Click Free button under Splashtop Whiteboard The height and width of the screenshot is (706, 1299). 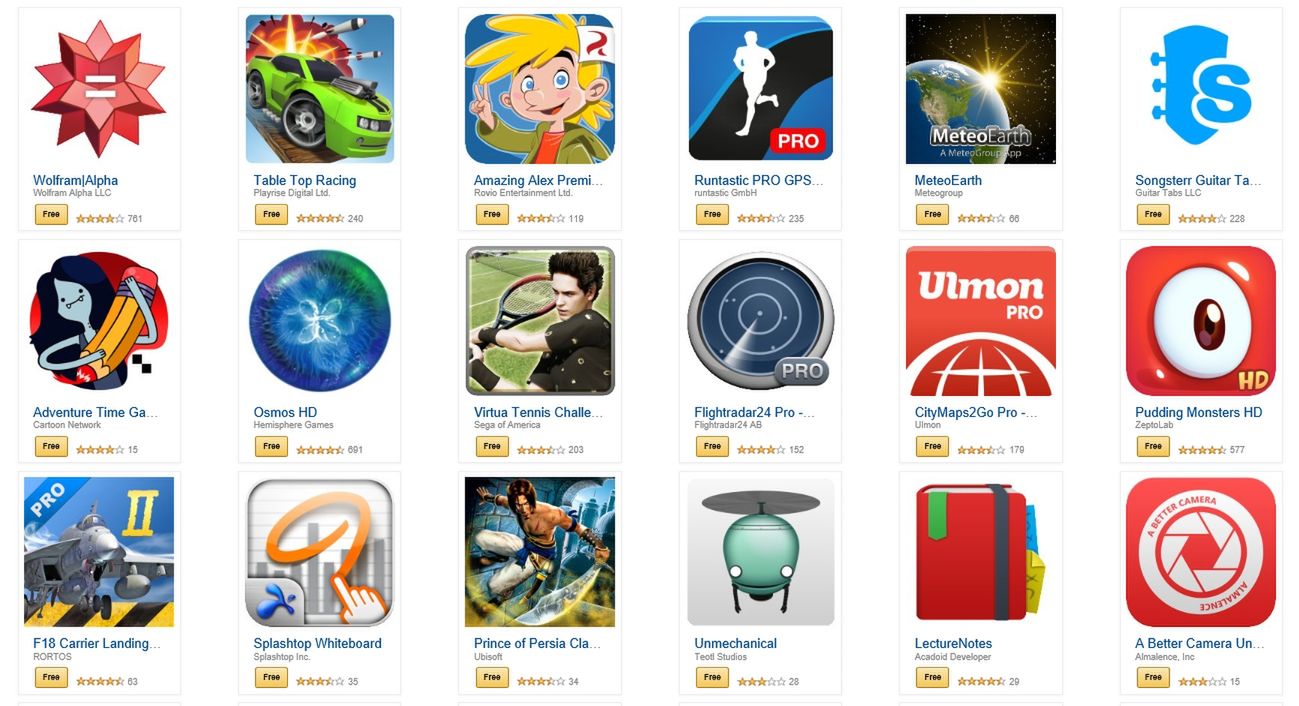[271, 677]
